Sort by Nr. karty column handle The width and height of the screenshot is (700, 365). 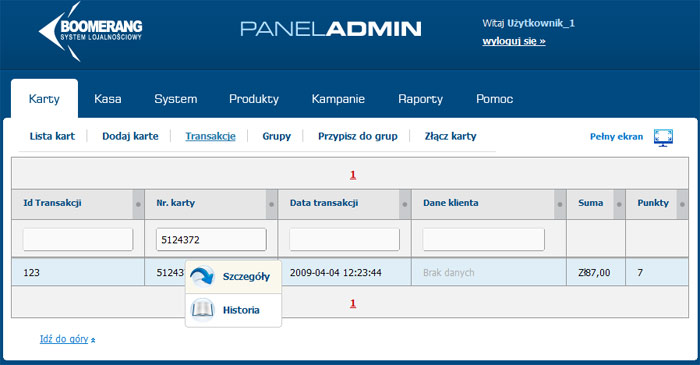tap(271, 204)
